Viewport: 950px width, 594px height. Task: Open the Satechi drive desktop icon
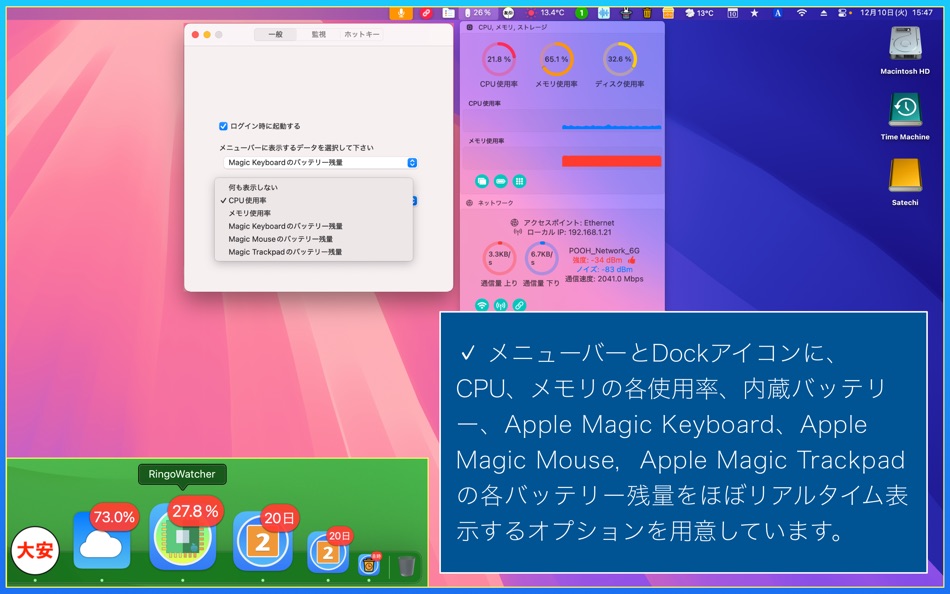(x=905, y=175)
